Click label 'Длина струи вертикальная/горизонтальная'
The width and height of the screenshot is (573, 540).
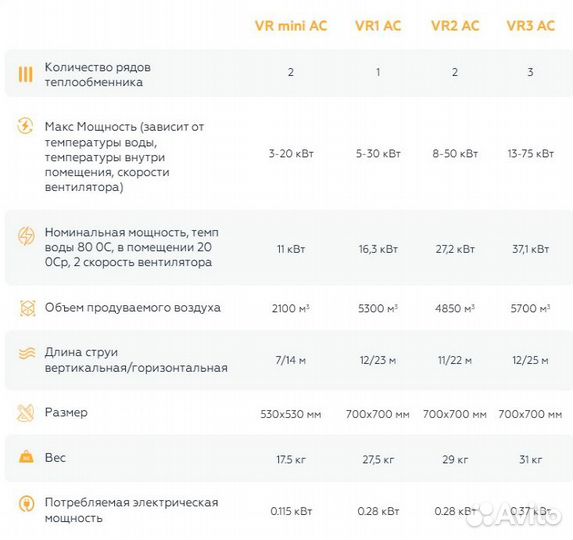(136, 360)
